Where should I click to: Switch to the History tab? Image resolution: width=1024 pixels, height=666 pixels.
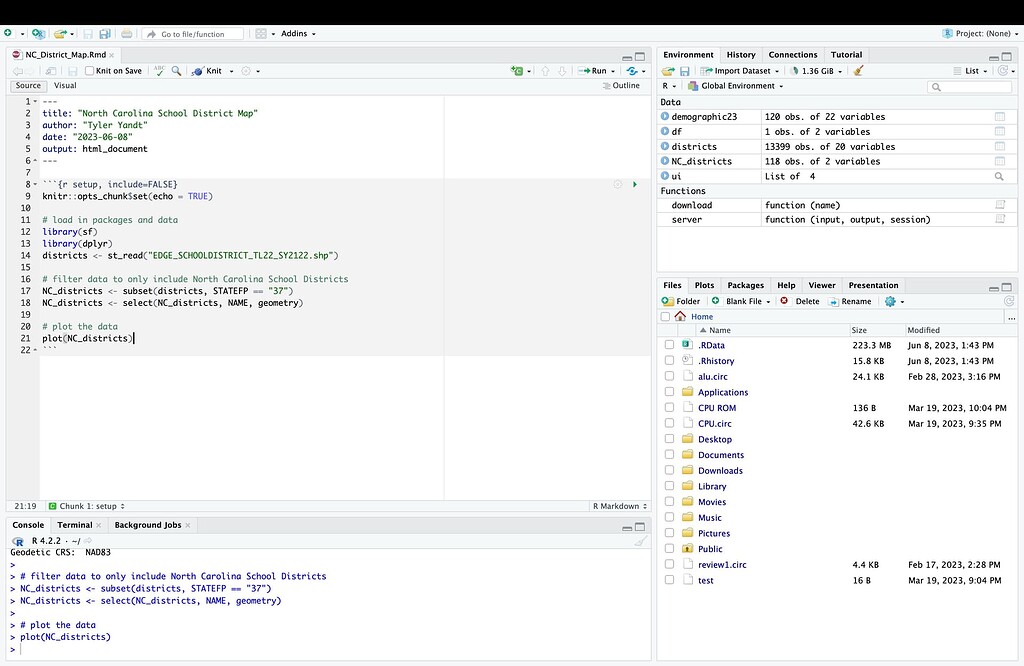pyautogui.click(x=741, y=55)
